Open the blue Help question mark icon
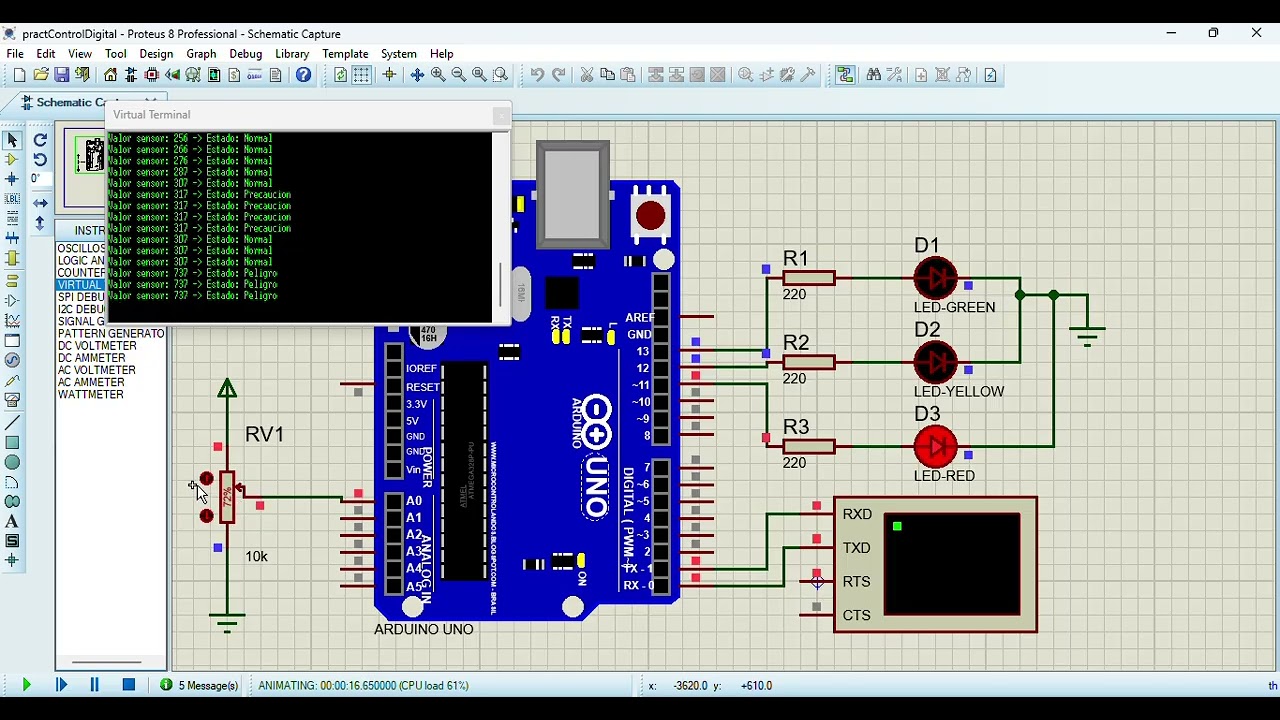 [304, 75]
